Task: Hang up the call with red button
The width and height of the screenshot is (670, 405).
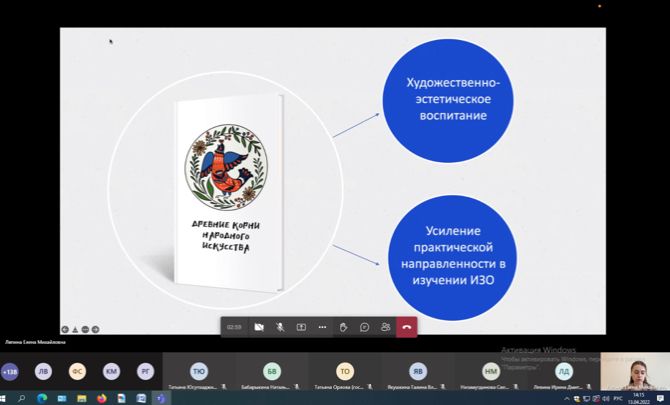Action: 407,326
